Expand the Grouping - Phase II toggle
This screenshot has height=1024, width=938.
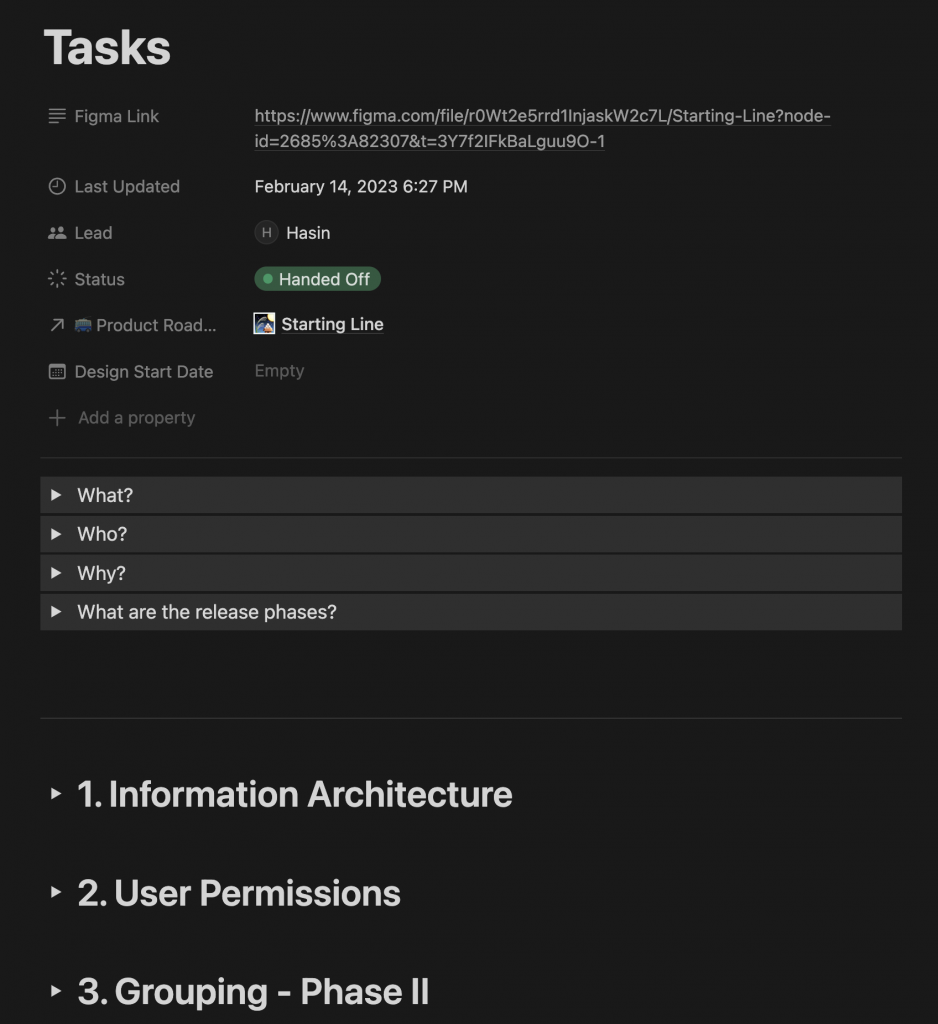coord(56,992)
